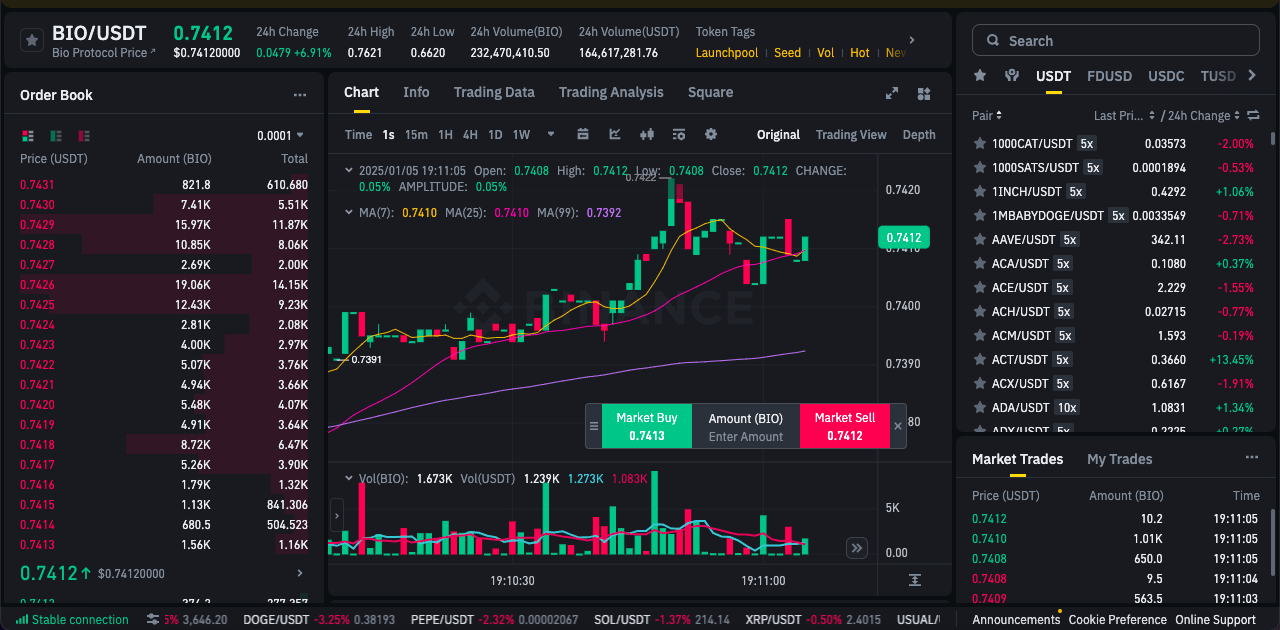Show favorites star tab in pair list

click(980, 76)
